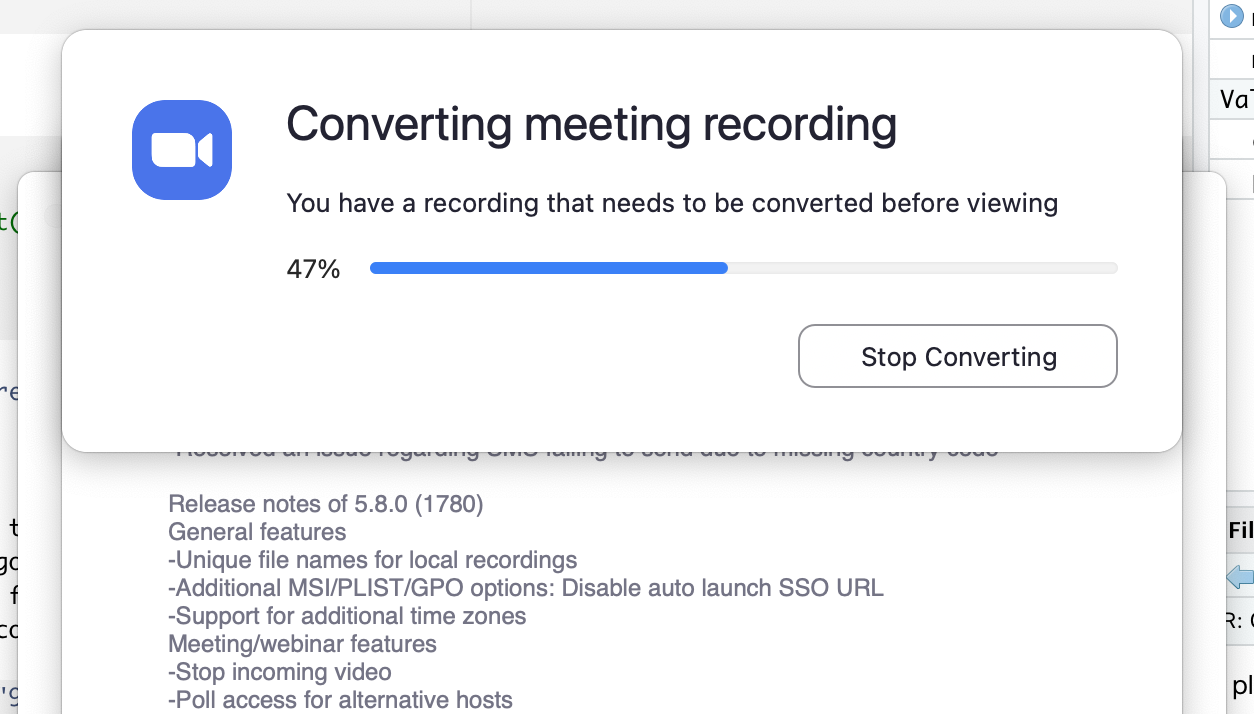The image size is (1254, 714).
Task: Click the Zoom camera app icon
Action: [182, 150]
